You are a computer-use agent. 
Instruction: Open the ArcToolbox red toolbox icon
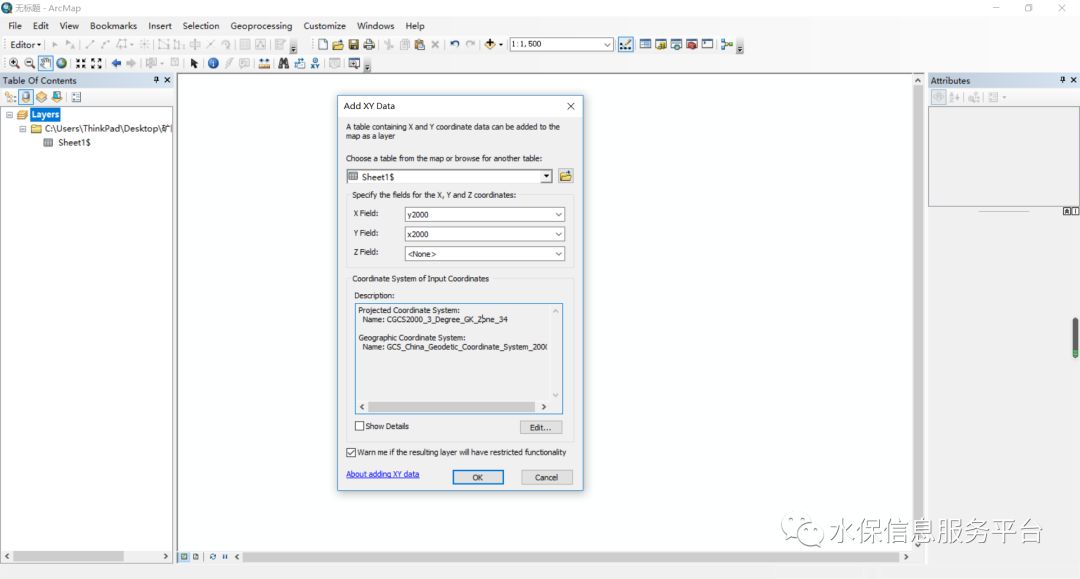692,44
